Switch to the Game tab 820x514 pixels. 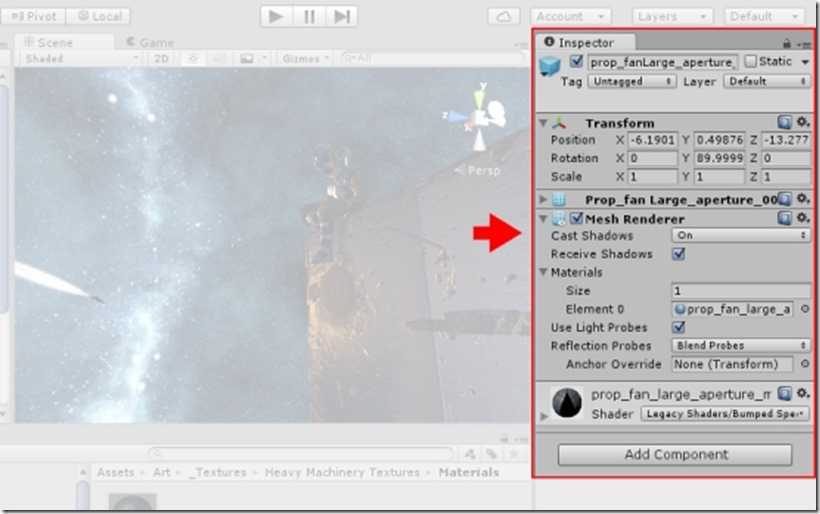click(x=151, y=42)
